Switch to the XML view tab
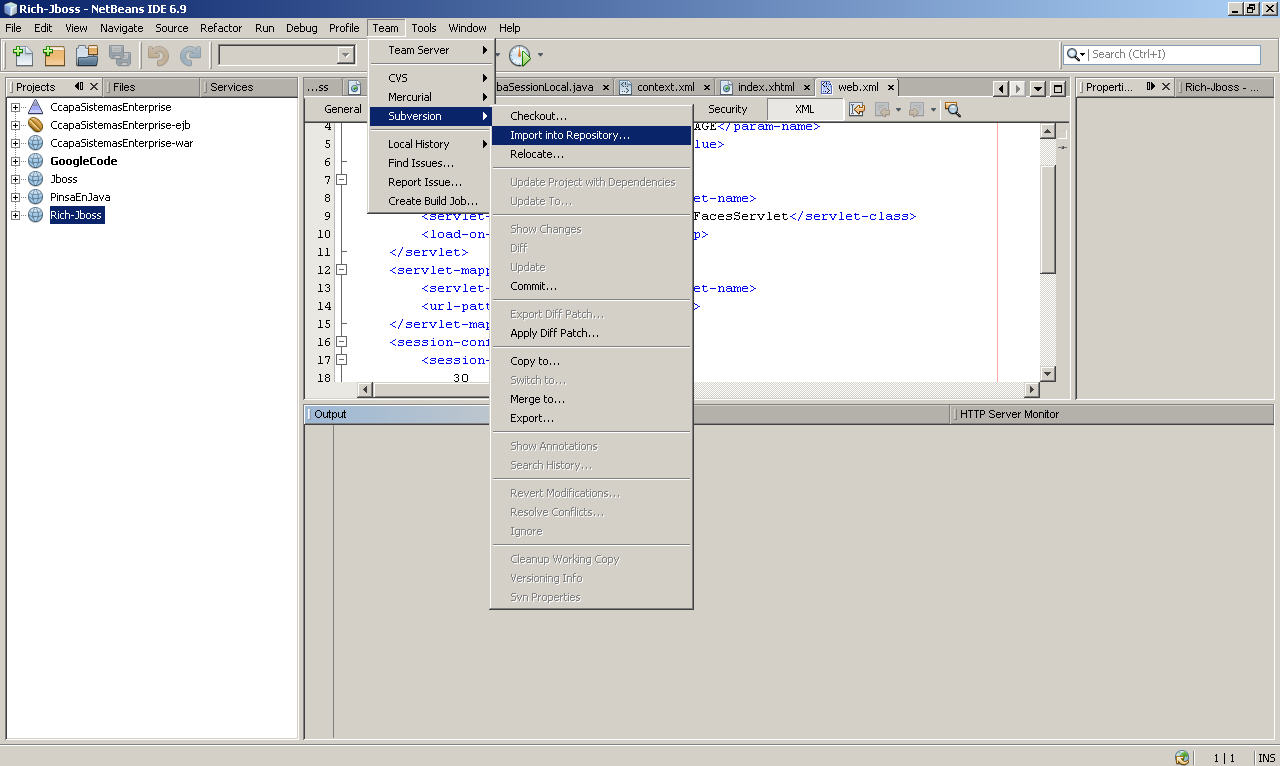This screenshot has height=766, width=1280. point(802,108)
